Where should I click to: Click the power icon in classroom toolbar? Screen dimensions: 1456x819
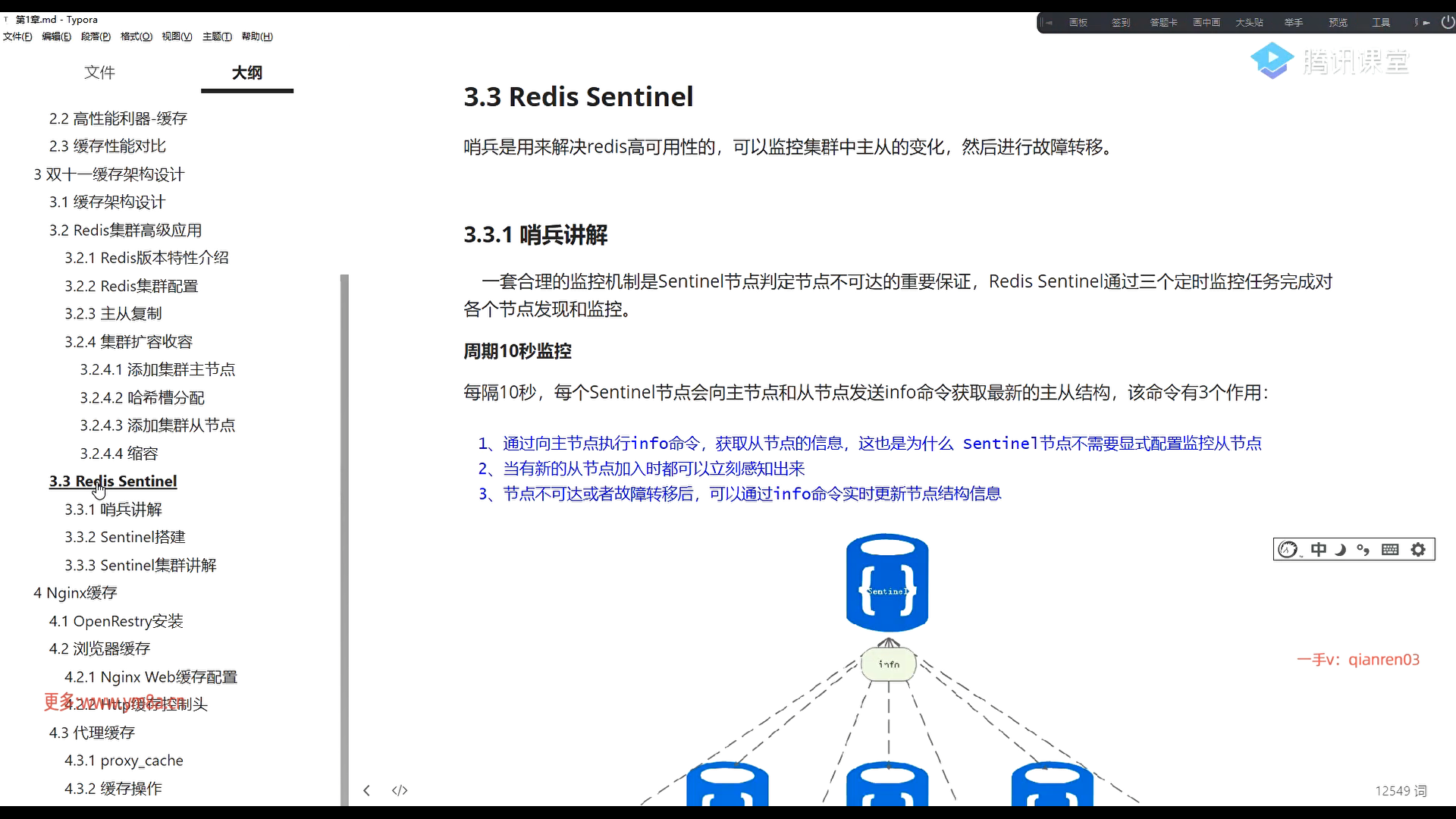(x=1447, y=23)
